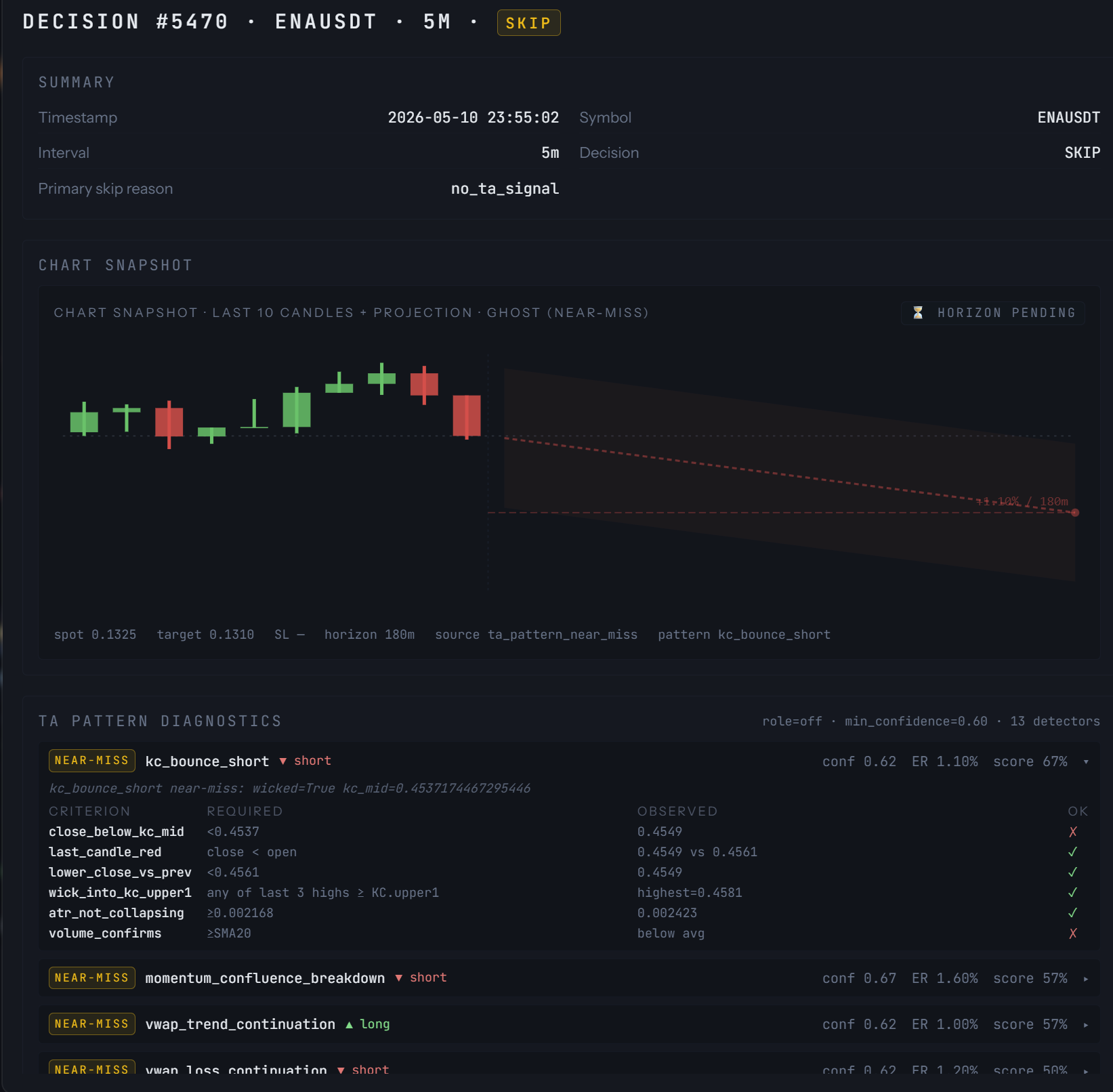This screenshot has width=1113, height=1092.
Task: Click NEAR-MISS badge for kc_bounce_short
Action: tap(92, 761)
